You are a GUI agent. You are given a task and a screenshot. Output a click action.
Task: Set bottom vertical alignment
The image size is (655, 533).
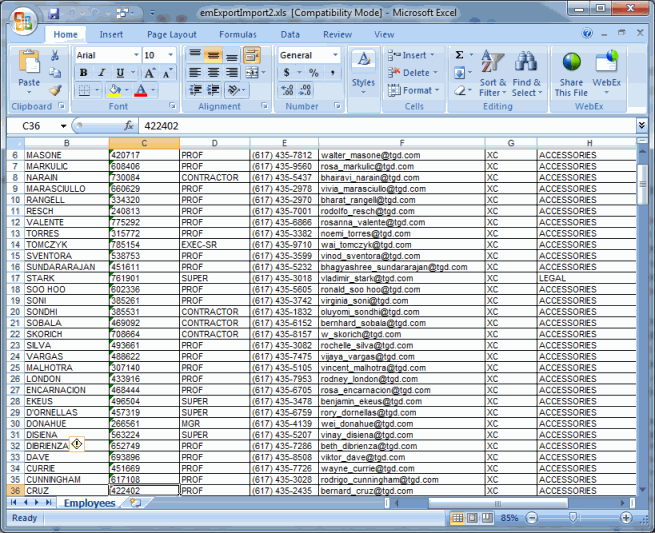tap(231, 55)
